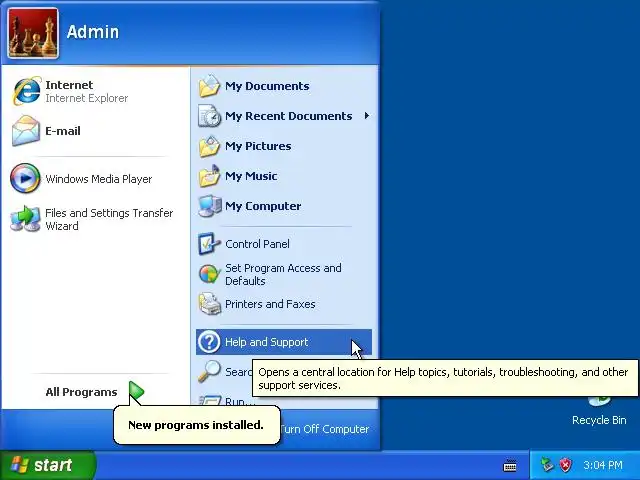The width and height of the screenshot is (640, 480).
Task: Click the keyboard icon in the taskbar
Action: [x=510, y=465]
